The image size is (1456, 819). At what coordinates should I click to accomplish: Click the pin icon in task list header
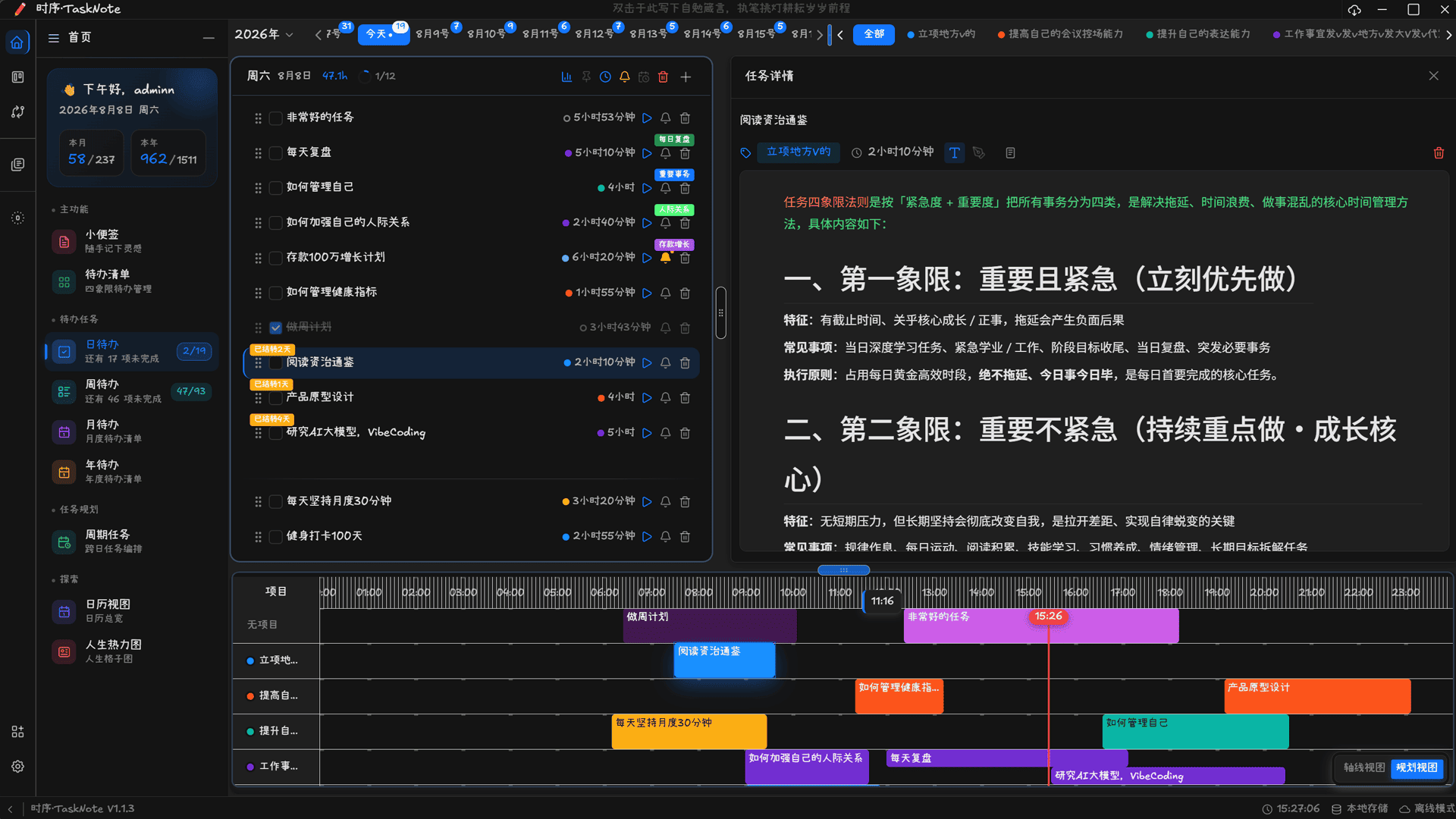click(x=586, y=77)
